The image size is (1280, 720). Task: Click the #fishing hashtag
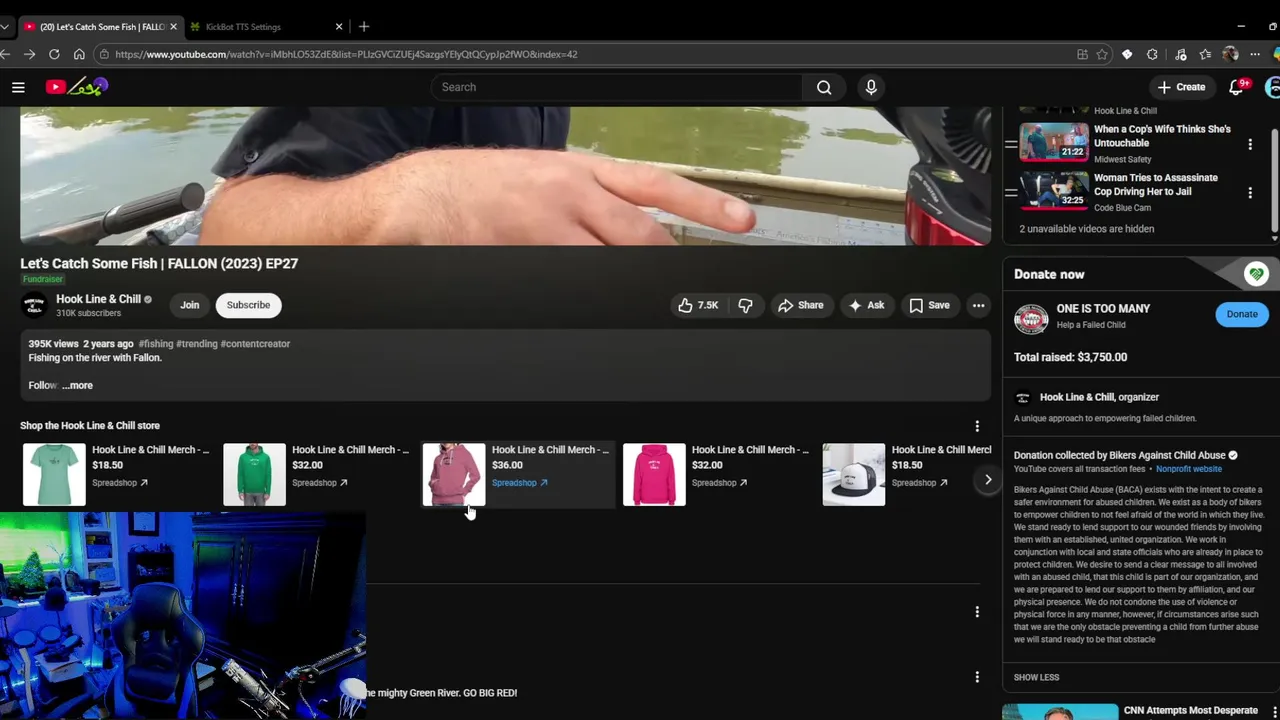coord(156,344)
